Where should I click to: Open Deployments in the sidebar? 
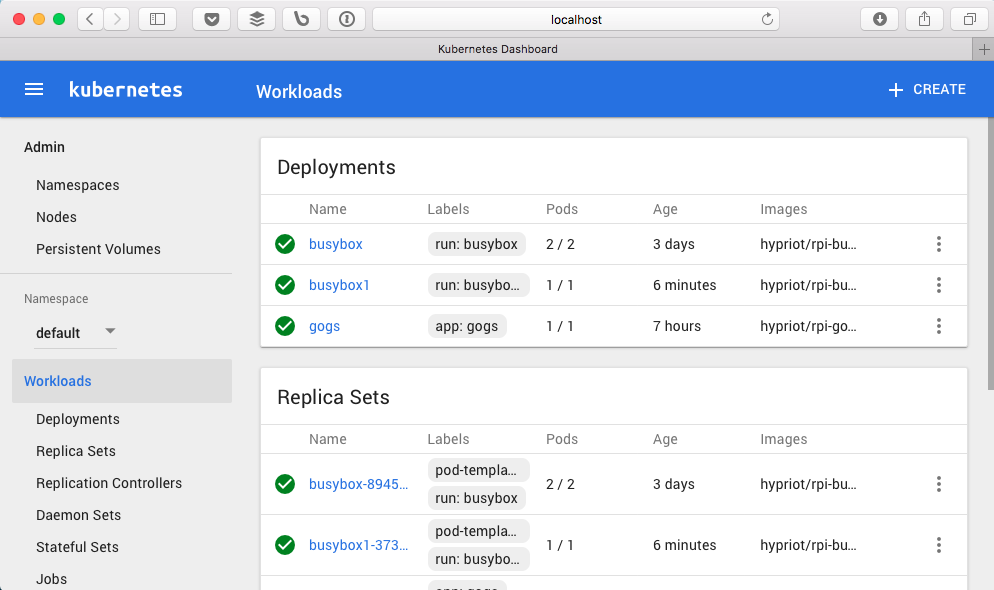pyautogui.click(x=78, y=419)
